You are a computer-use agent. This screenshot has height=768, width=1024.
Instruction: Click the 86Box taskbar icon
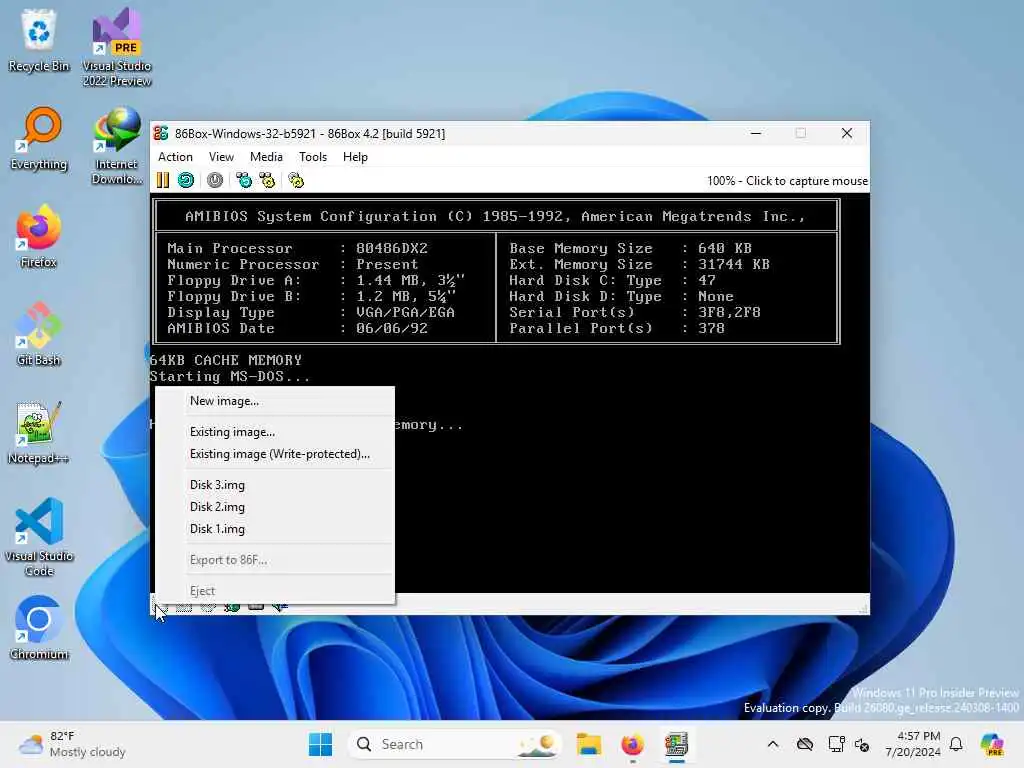tap(677, 744)
